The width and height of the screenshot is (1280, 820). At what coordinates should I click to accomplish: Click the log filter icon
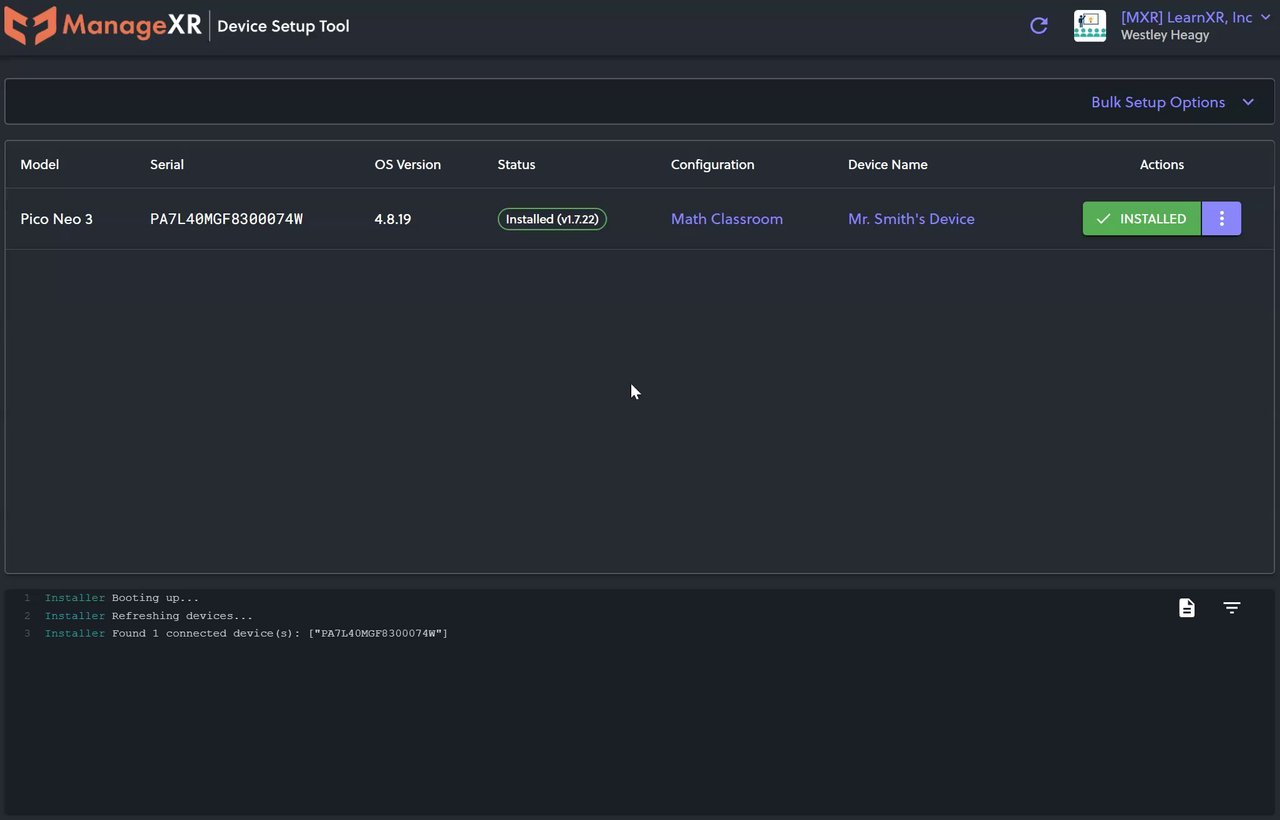click(x=1232, y=608)
